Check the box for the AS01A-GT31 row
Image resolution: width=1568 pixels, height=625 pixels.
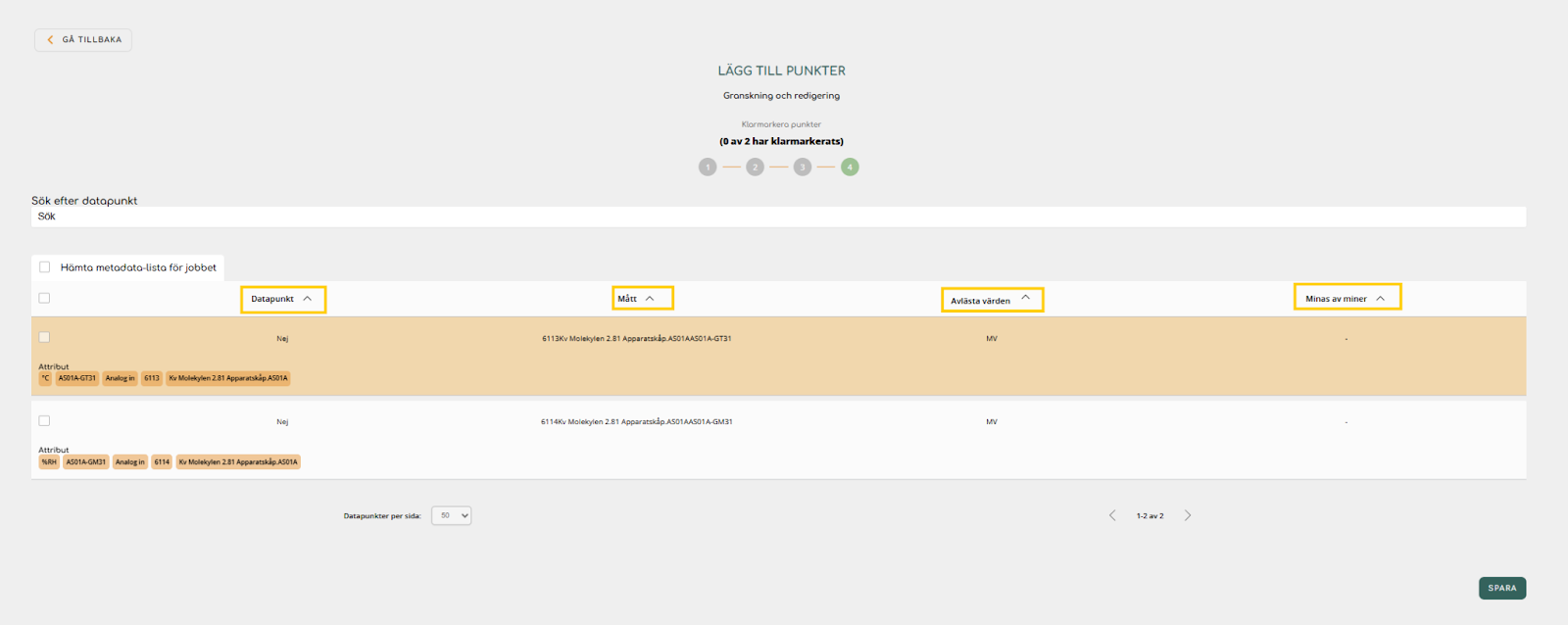44,337
